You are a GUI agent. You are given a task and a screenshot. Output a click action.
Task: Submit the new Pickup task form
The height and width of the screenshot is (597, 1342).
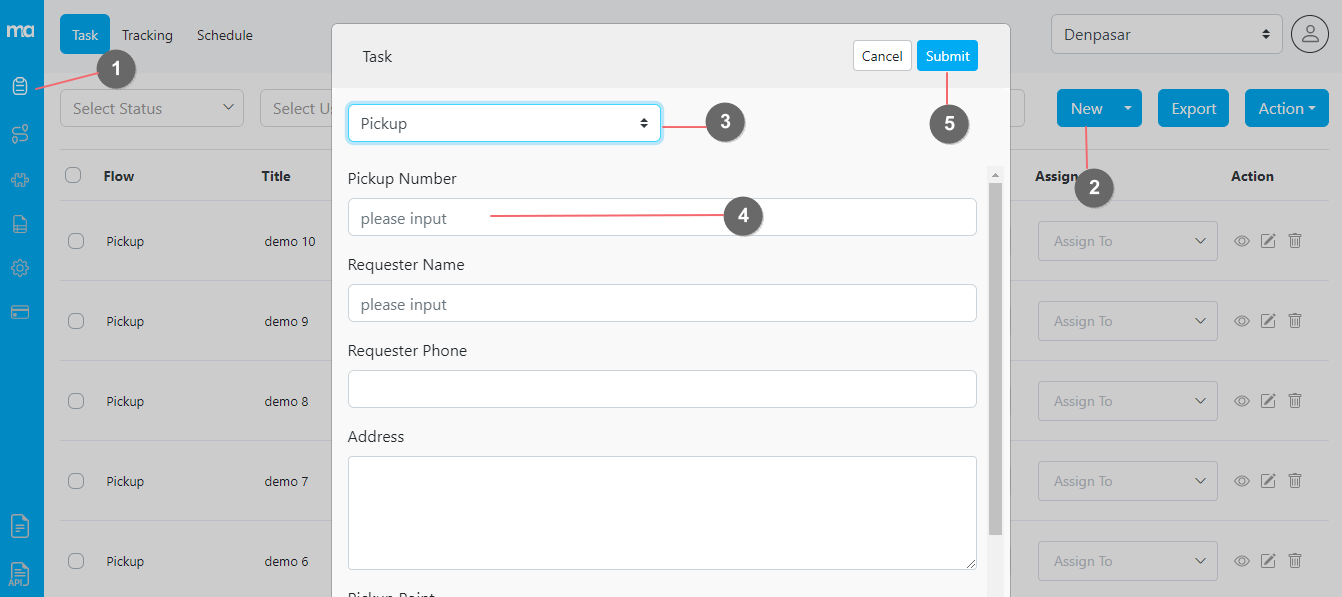point(946,55)
